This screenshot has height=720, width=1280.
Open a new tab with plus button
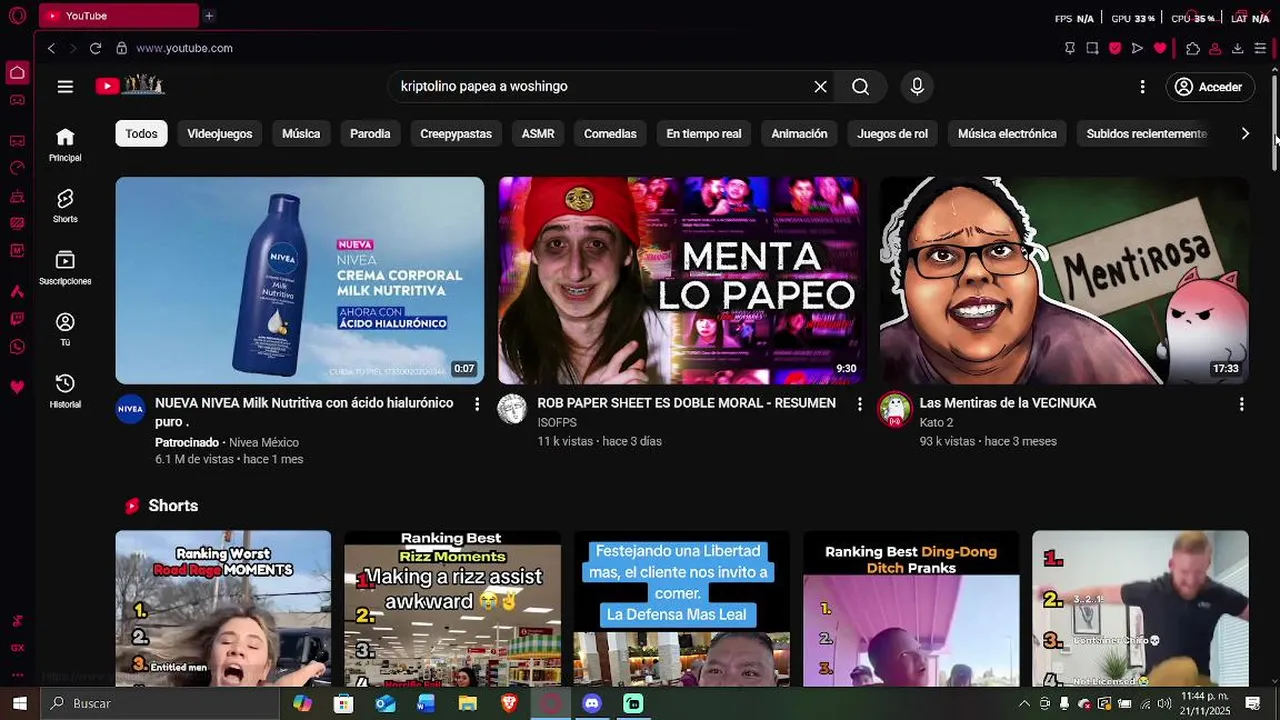[x=209, y=16]
